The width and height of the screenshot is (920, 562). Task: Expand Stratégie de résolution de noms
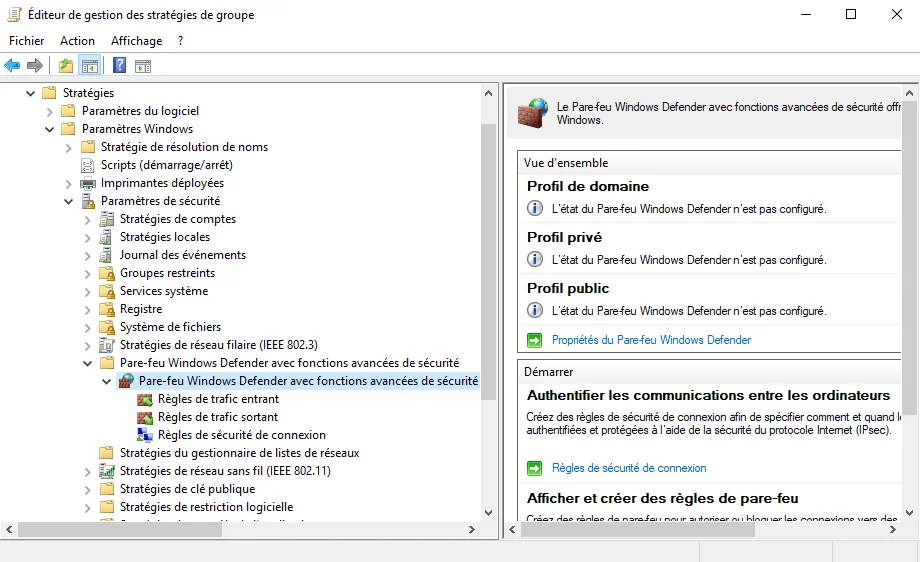(68, 148)
